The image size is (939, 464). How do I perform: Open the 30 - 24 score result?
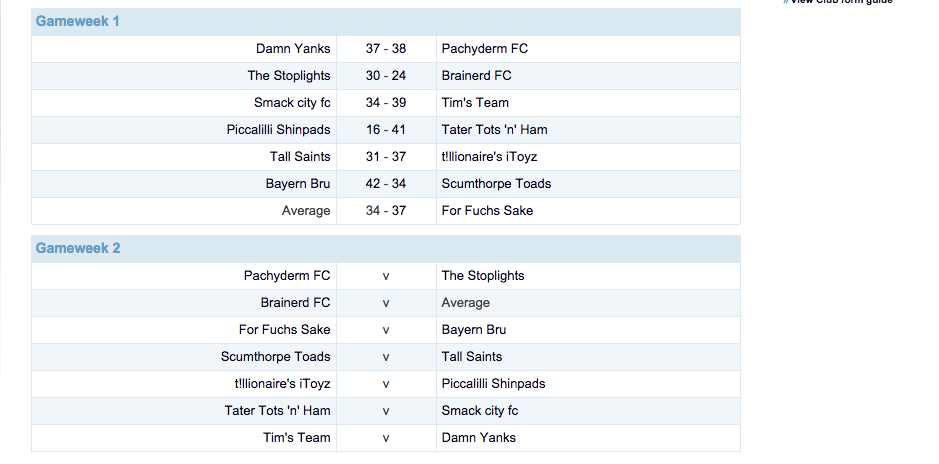(x=386, y=76)
